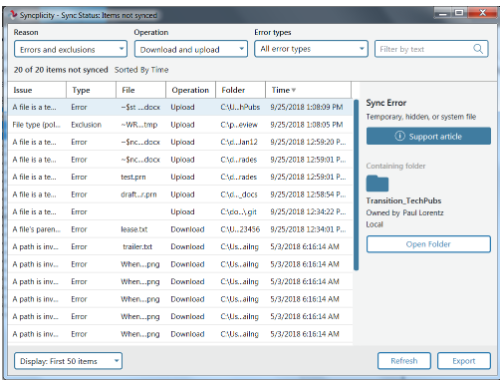Viewport: 500px width, 381px height.
Task: Expand the All error types dropdown
Action: point(311,49)
